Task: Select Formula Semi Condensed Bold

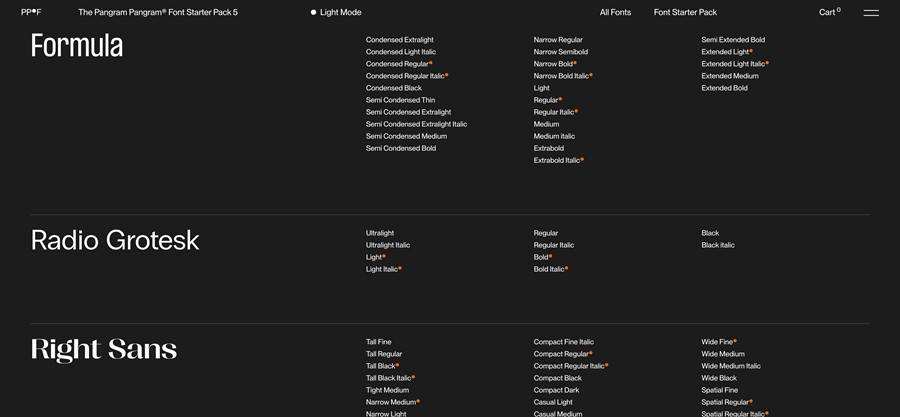Action: click(x=401, y=148)
